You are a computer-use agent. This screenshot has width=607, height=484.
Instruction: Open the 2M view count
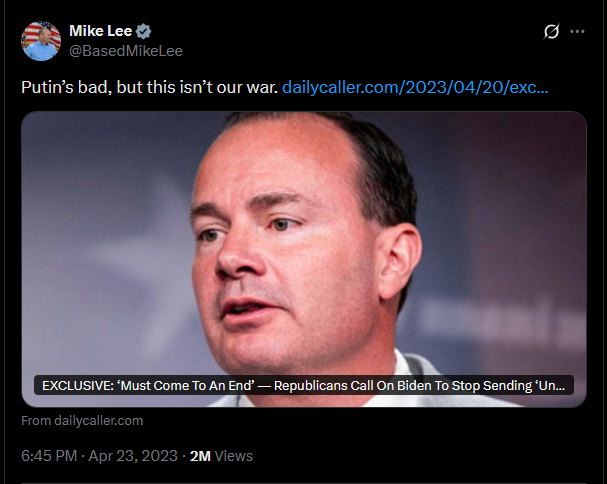[x=200, y=456]
